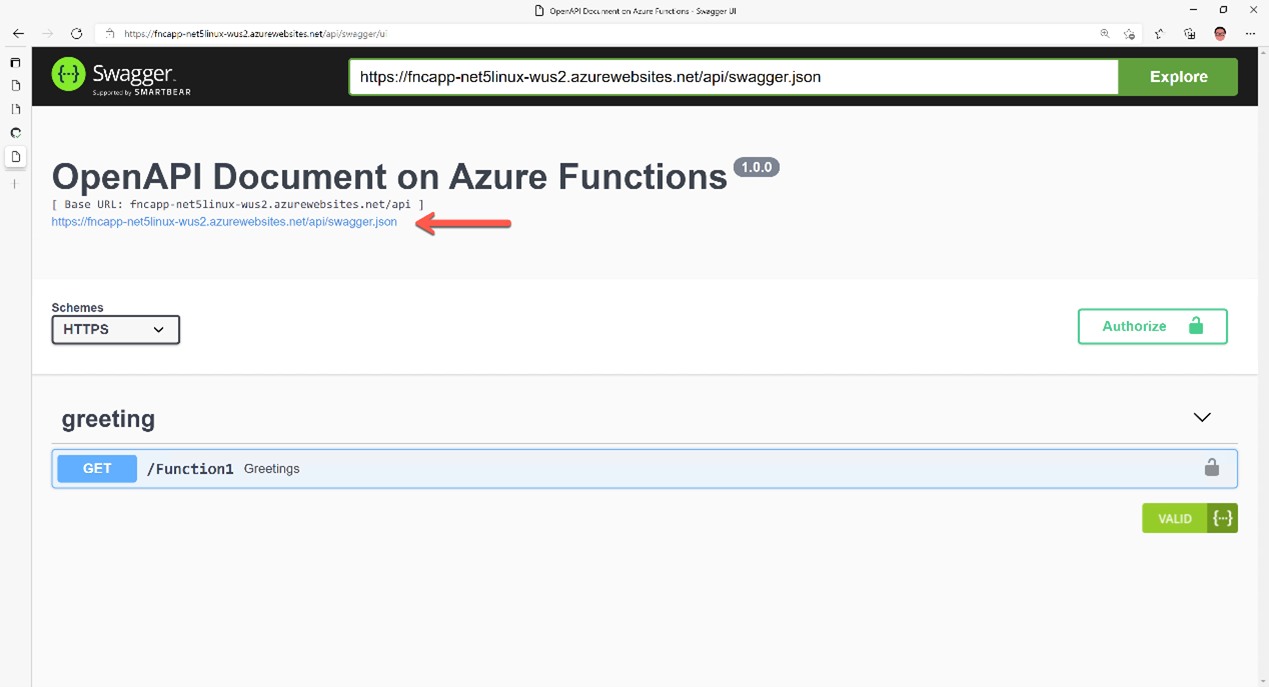Image resolution: width=1269 pixels, height=687 pixels.
Task: Open the user profile avatar
Action: click(x=1220, y=33)
